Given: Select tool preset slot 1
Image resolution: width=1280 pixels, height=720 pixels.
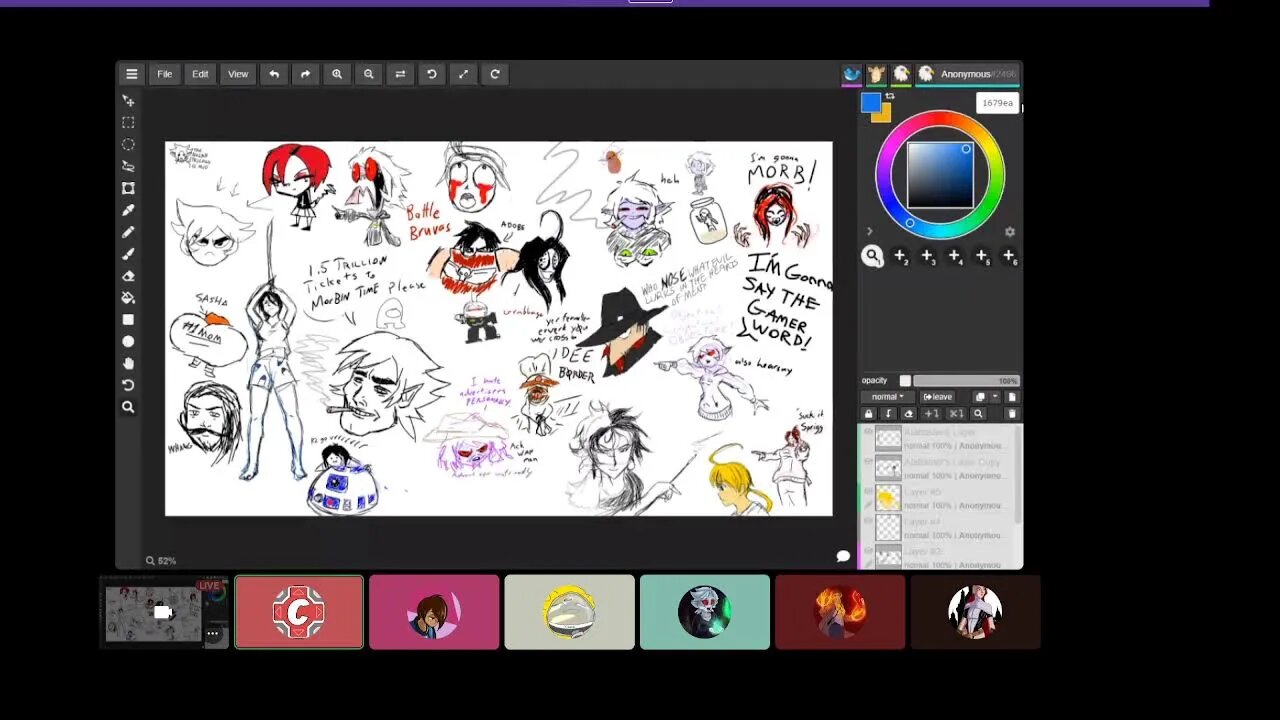Looking at the screenshot, I should 872,257.
